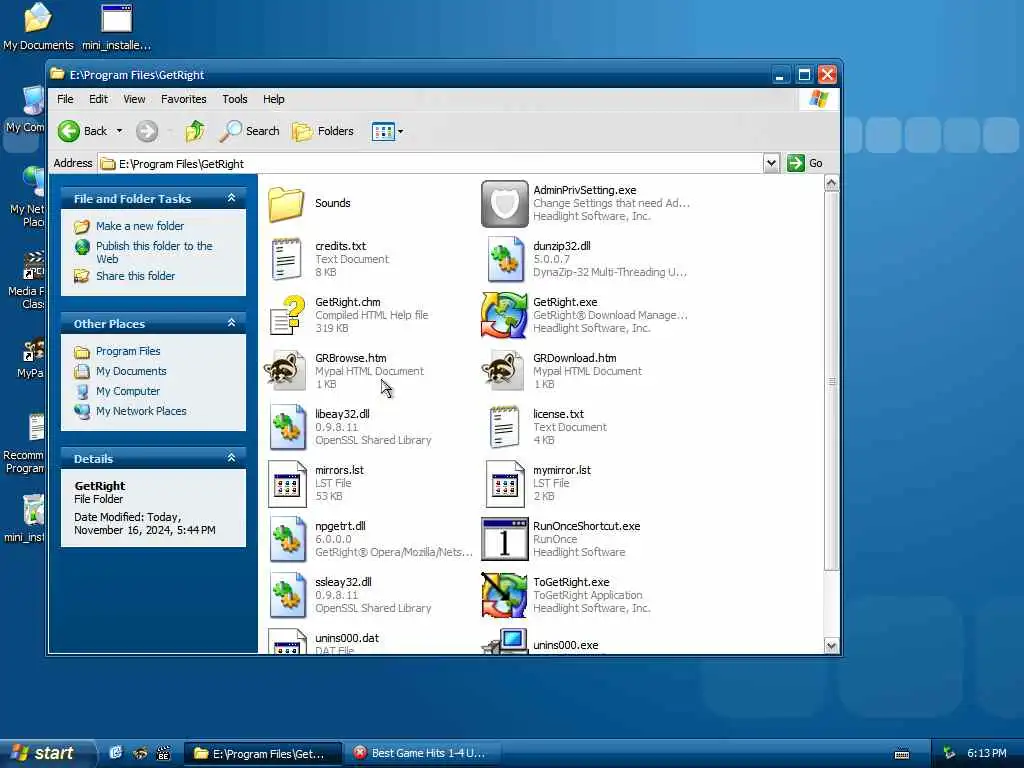
Task: Click the Go button beside address bar
Action: pos(805,163)
